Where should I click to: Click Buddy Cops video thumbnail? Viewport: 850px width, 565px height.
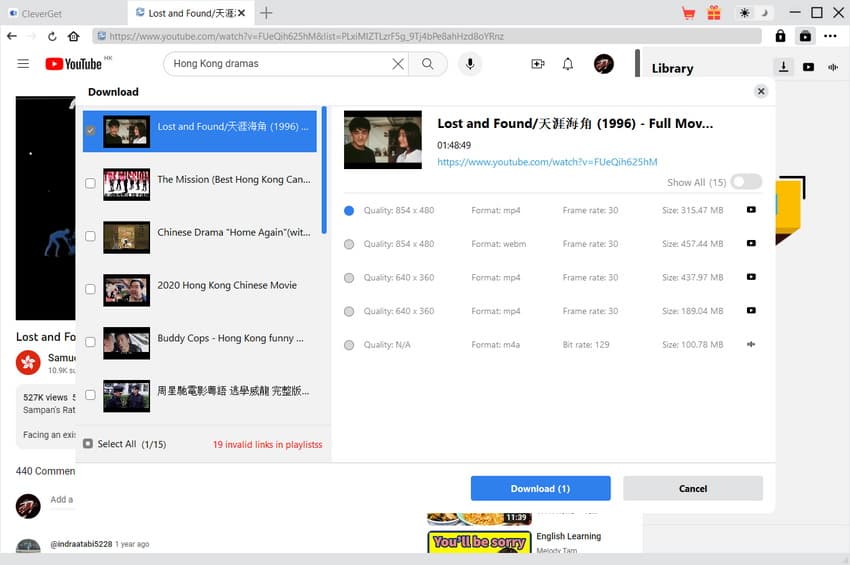coord(126,343)
